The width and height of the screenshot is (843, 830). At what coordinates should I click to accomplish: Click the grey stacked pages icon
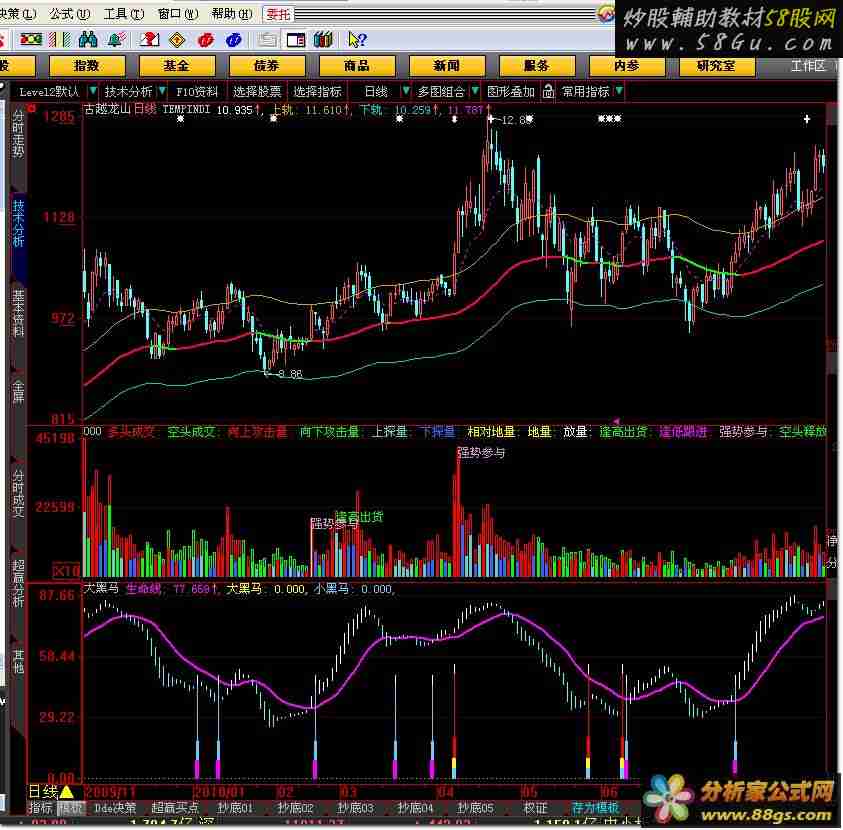267,40
